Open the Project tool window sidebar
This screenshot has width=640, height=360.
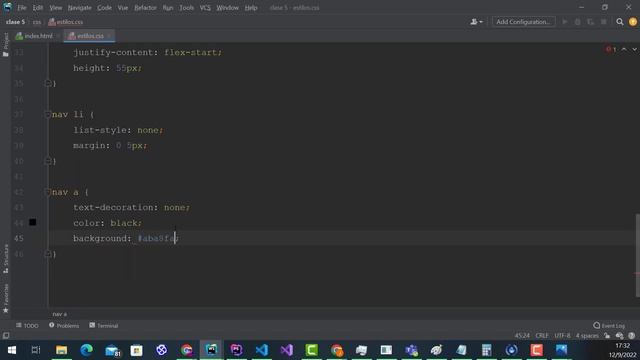coord(5,44)
